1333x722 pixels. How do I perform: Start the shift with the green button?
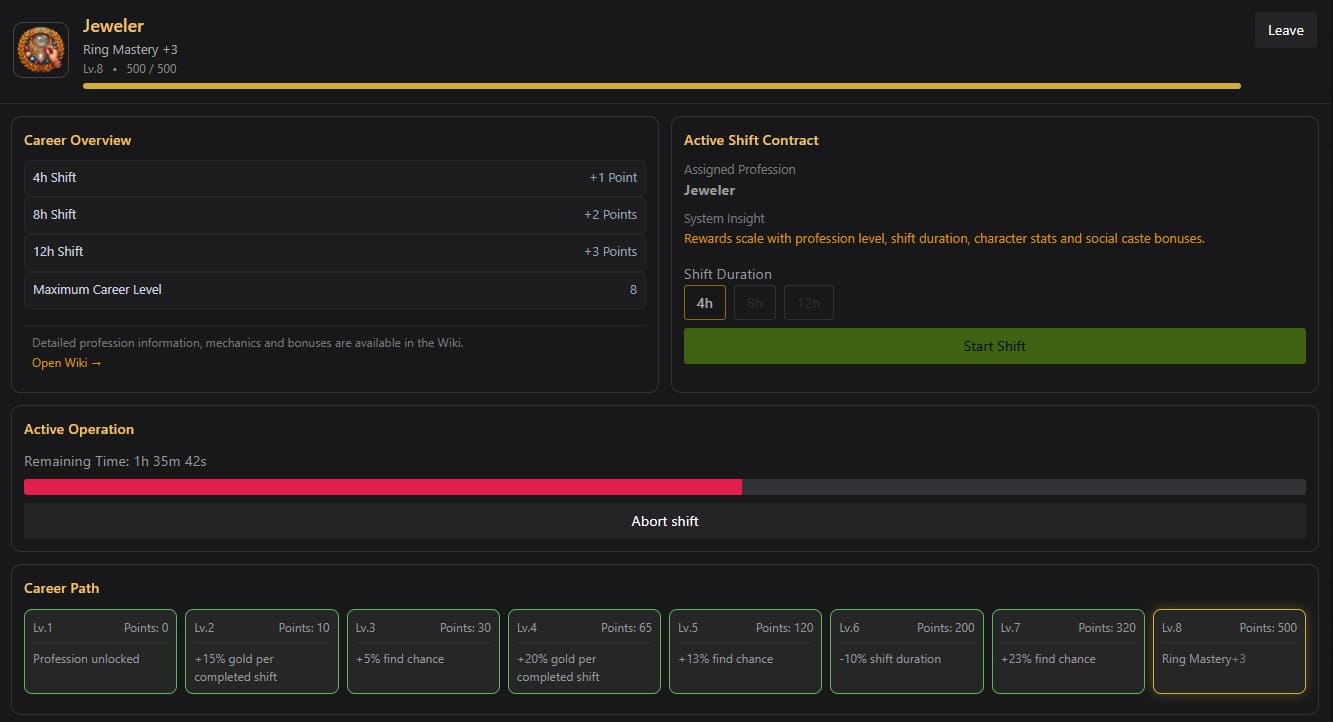pos(995,346)
